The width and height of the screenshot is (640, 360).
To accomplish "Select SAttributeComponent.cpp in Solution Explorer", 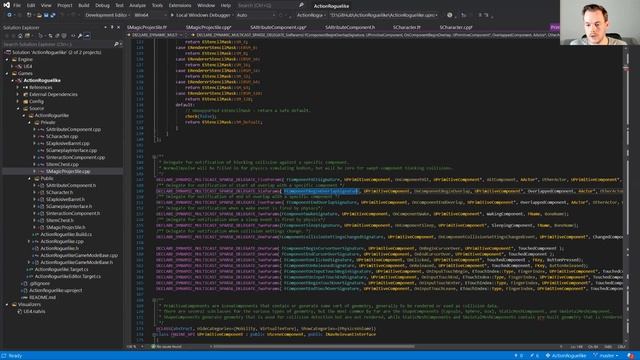I will 73,129.
